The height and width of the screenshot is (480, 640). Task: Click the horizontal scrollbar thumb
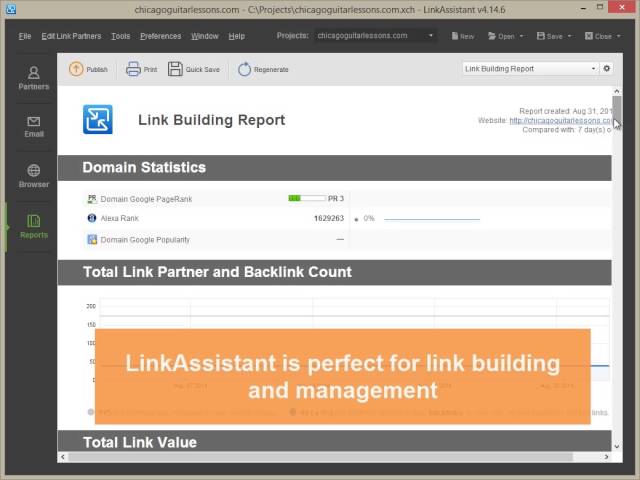(320, 457)
